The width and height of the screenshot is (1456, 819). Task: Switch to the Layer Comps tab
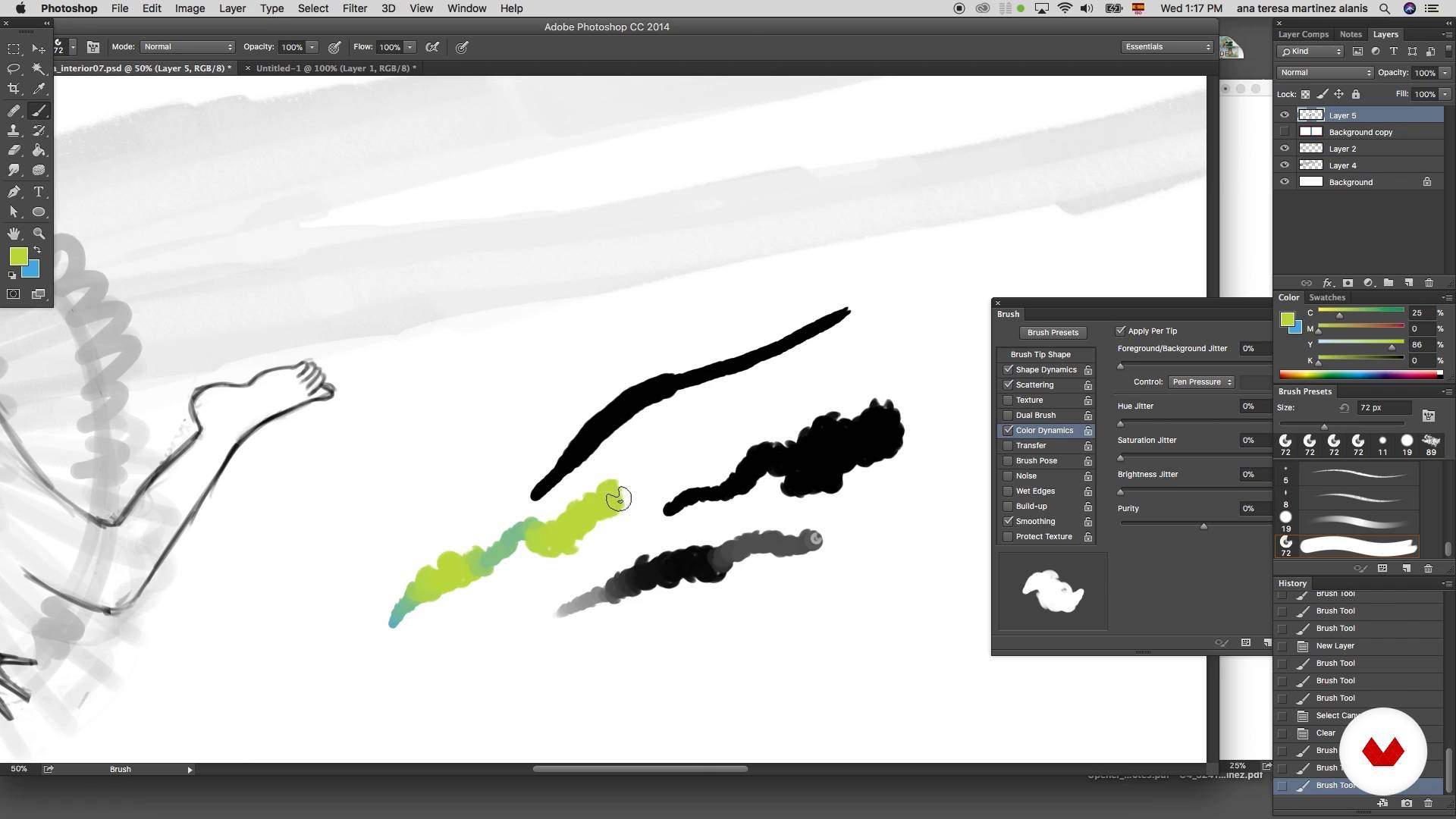click(1303, 34)
